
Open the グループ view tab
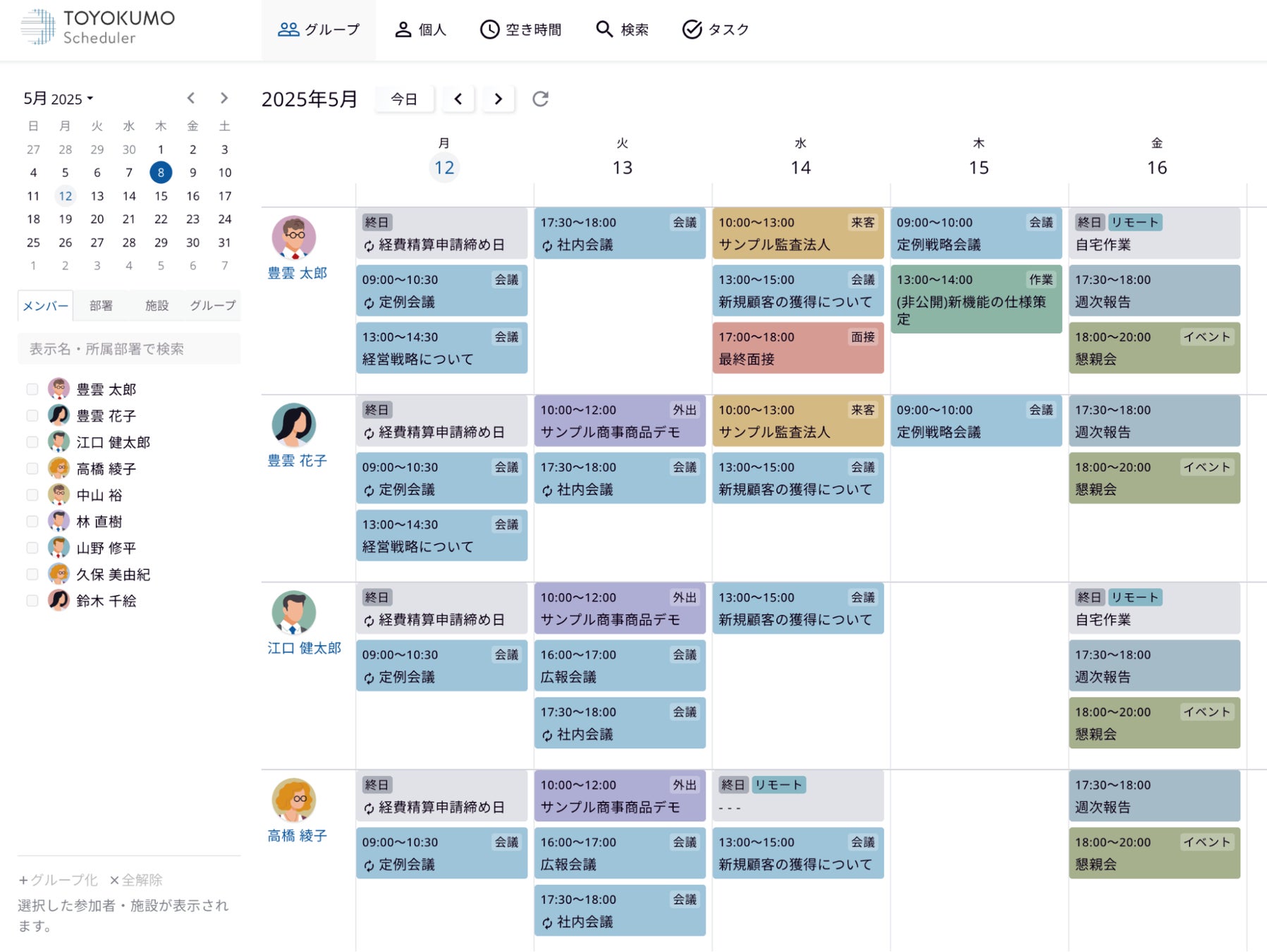tap(319, 30)
